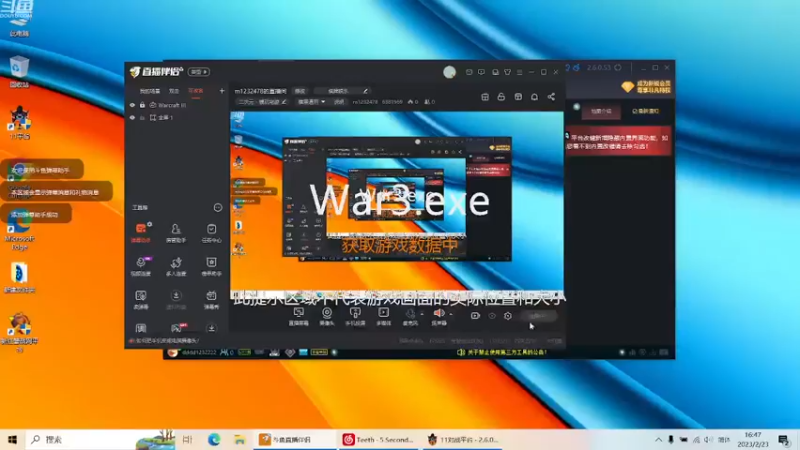Add a new scene with the plus icon

point(221,91)
